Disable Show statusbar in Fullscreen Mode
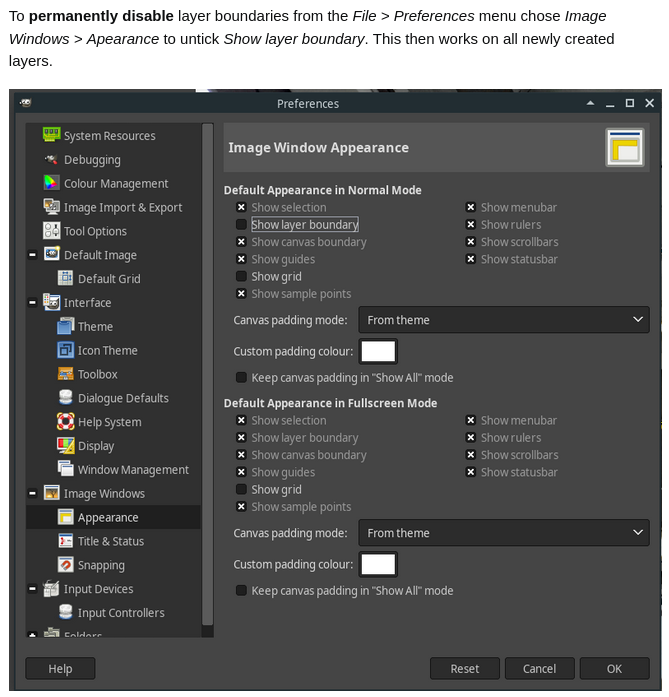 [471, 472]
